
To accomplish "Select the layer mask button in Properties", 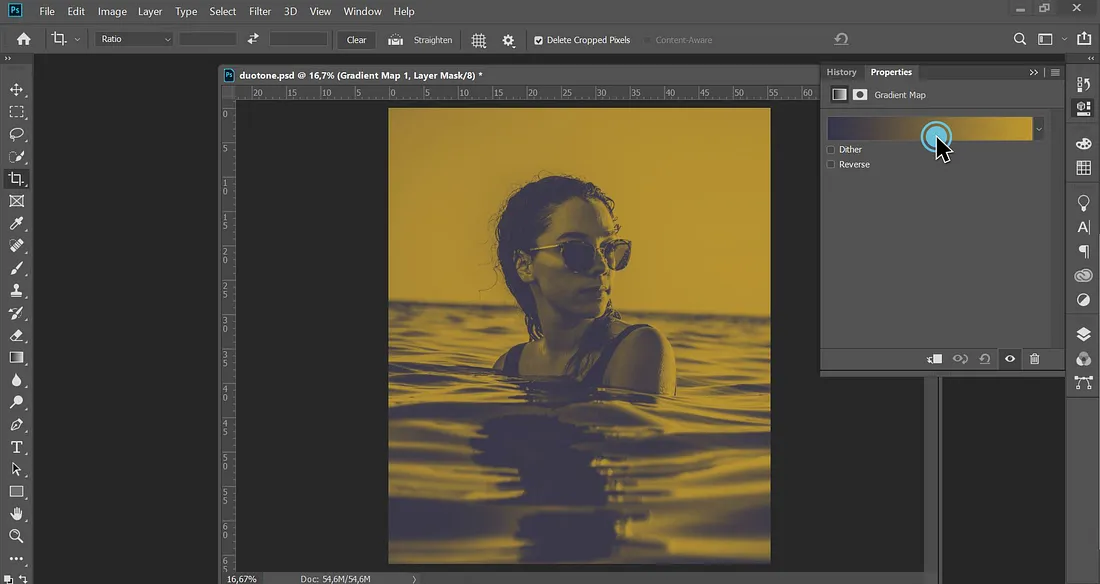I will (x=860, y=95).
